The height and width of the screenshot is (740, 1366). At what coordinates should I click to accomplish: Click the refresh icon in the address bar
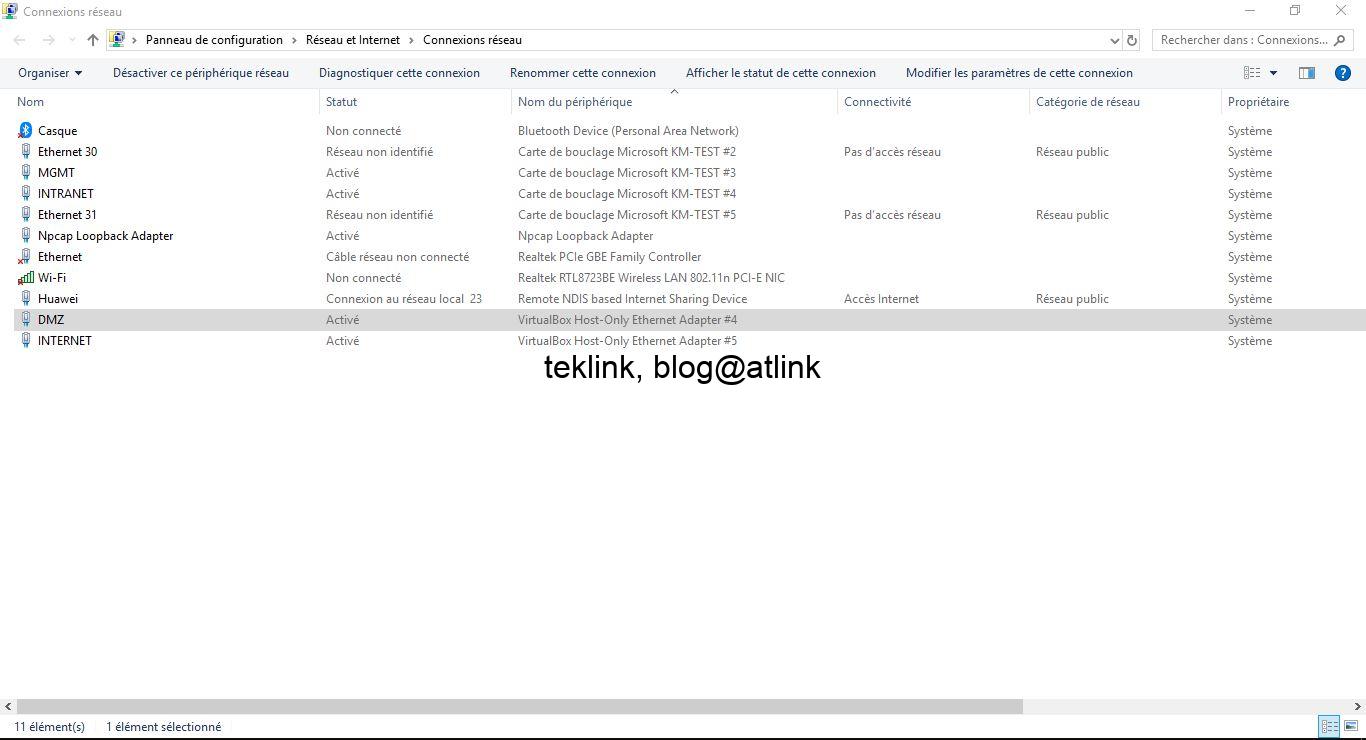1131,40
